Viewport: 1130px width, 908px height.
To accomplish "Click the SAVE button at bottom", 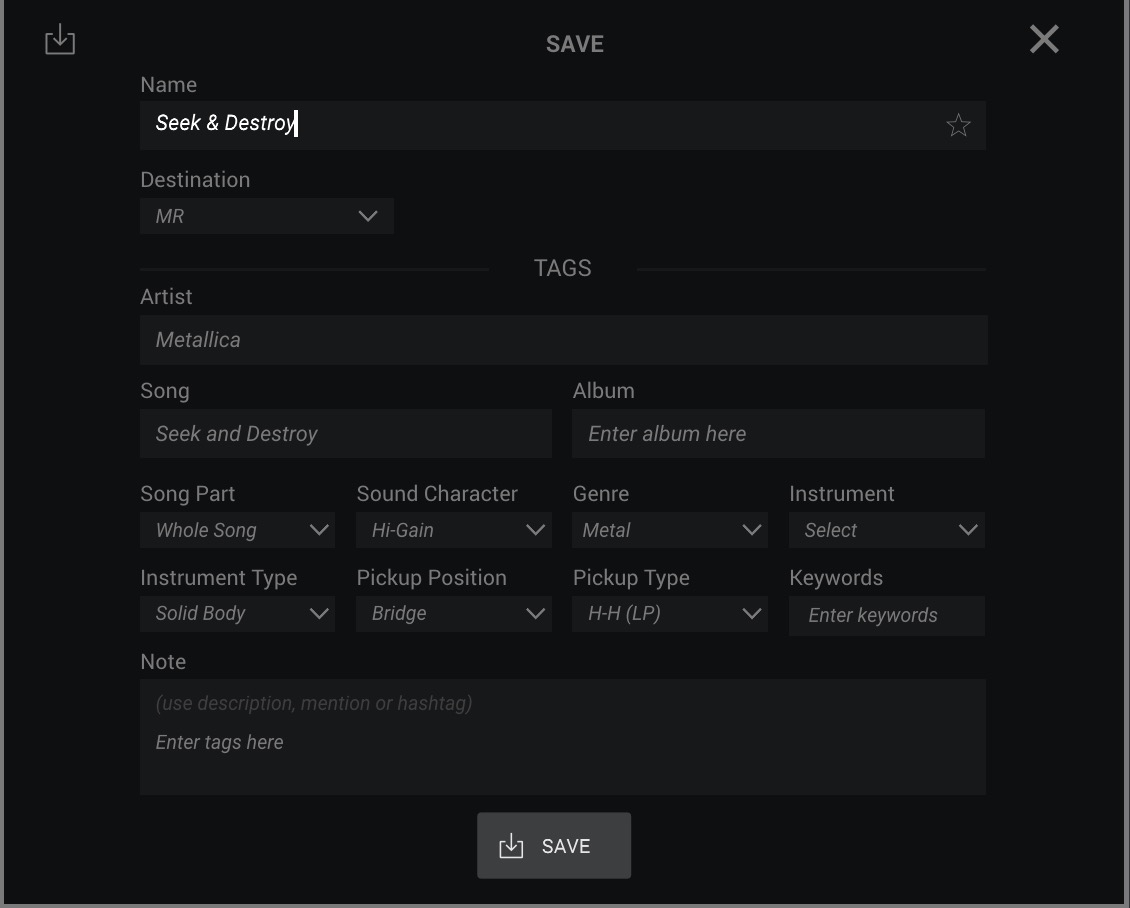I will tap(554, 846).
